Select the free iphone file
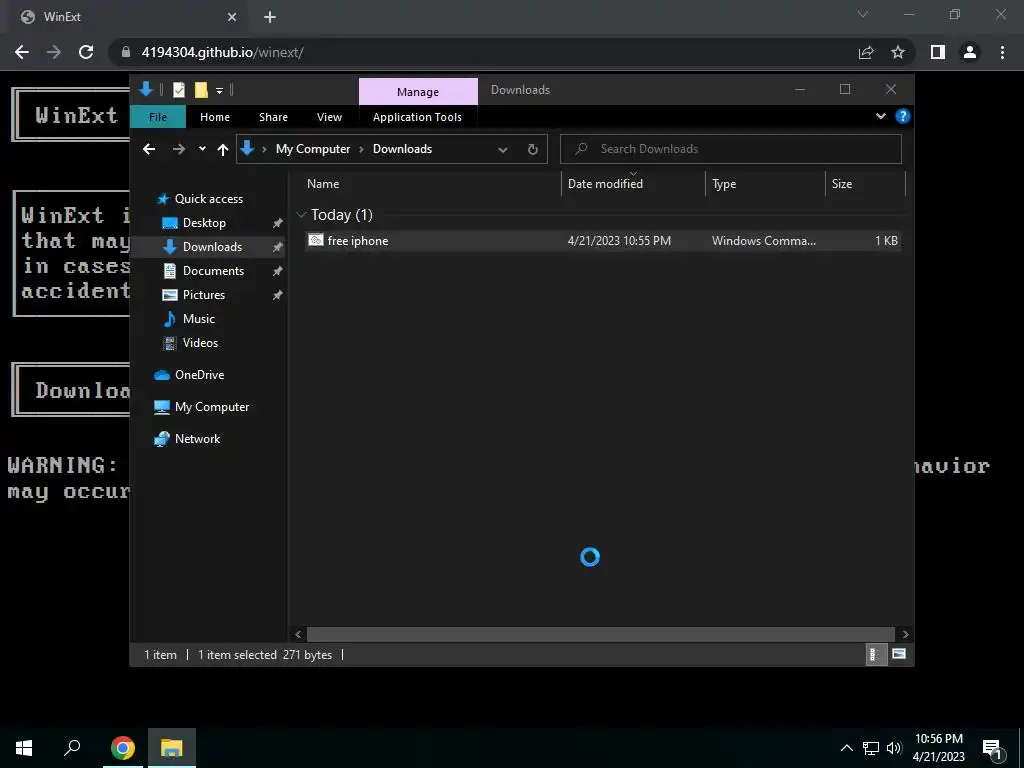The width and height of the screenshot is (1024, 768). pyautogui.click(x=603, y=241)
